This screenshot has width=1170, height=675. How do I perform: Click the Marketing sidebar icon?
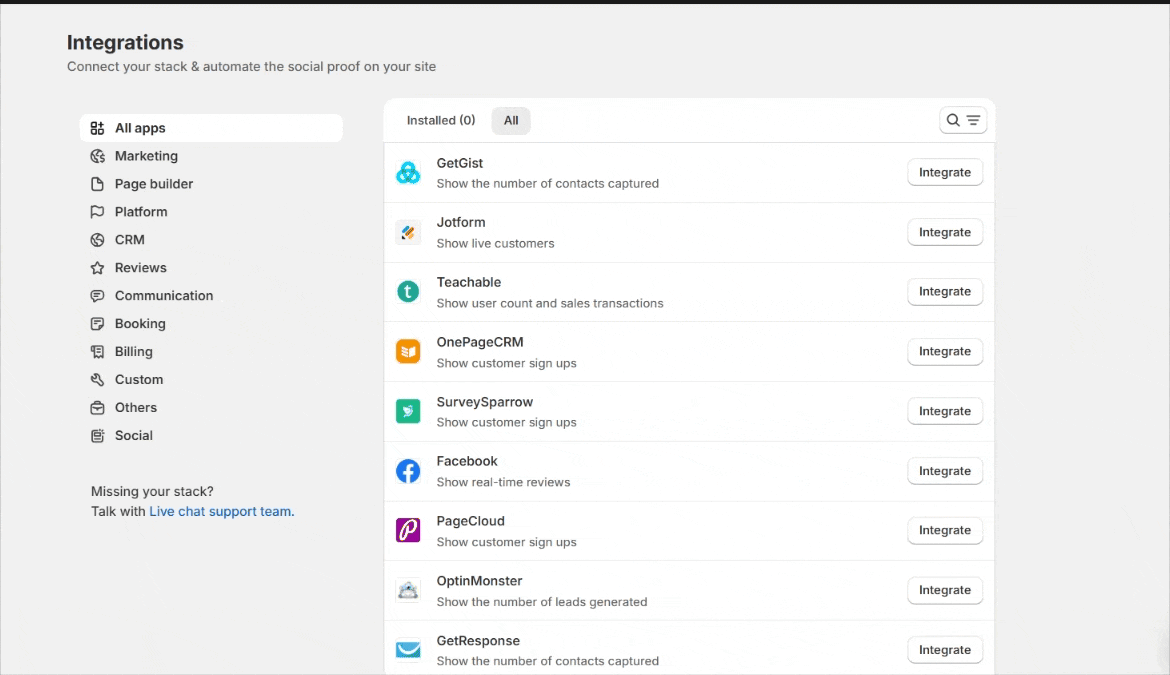97,156
